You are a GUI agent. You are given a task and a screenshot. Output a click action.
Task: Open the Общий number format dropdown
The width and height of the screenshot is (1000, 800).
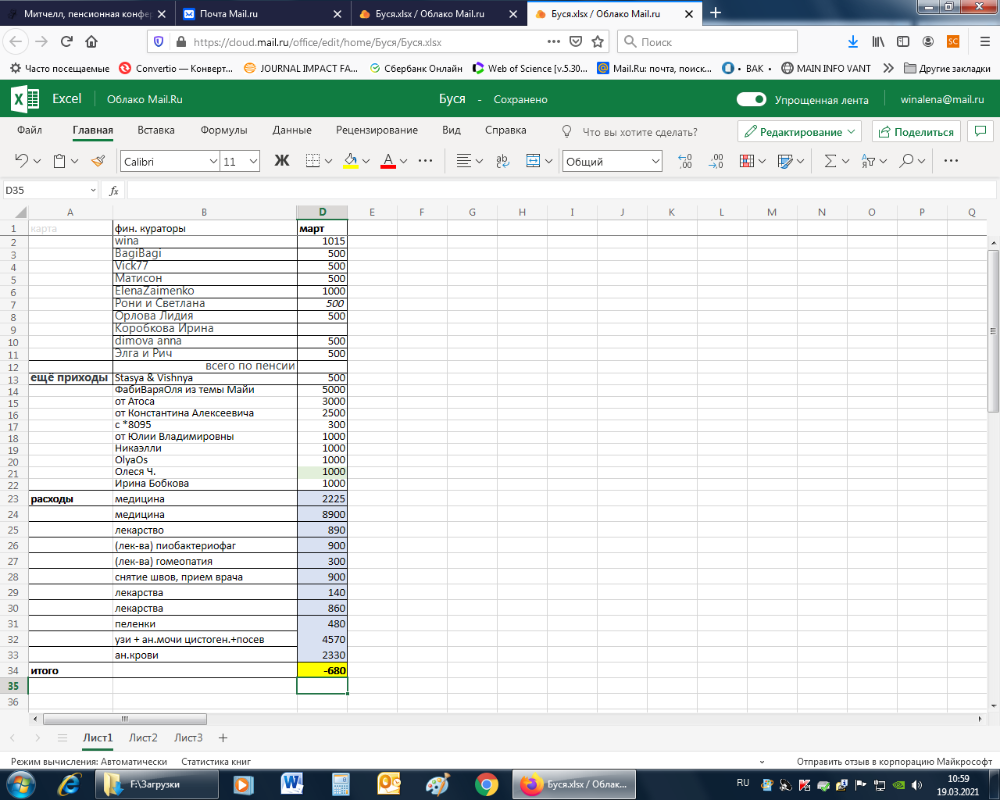612,161
